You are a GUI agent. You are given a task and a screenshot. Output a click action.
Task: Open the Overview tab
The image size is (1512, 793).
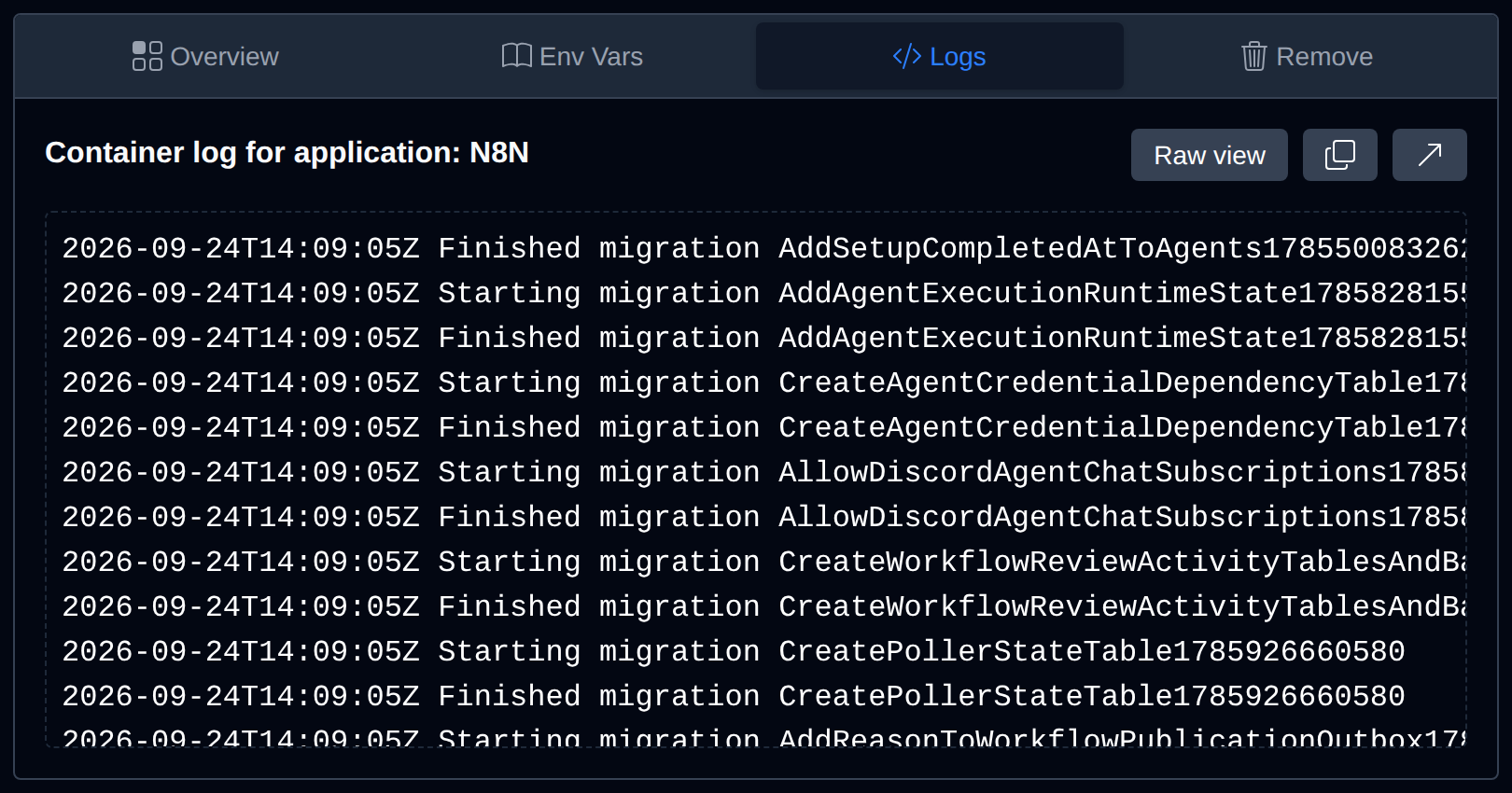pyautogui.click(x=205, y=56)
